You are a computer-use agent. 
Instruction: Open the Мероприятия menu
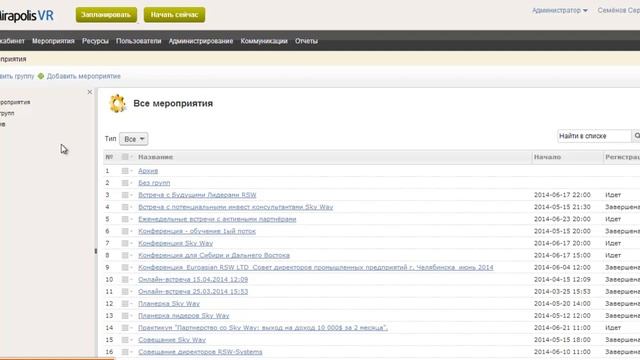click(53, 41)
